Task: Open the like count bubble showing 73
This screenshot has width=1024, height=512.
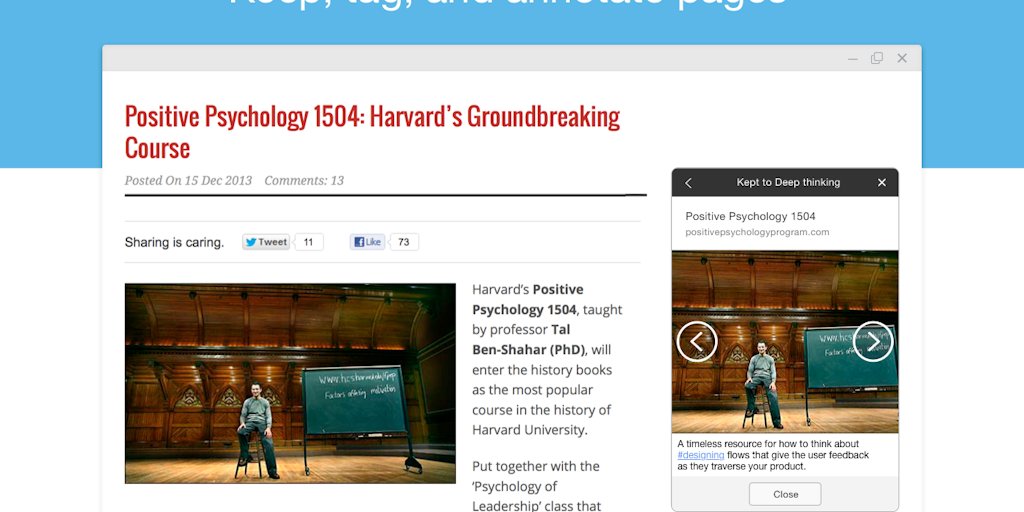Action: coord(404,242)
